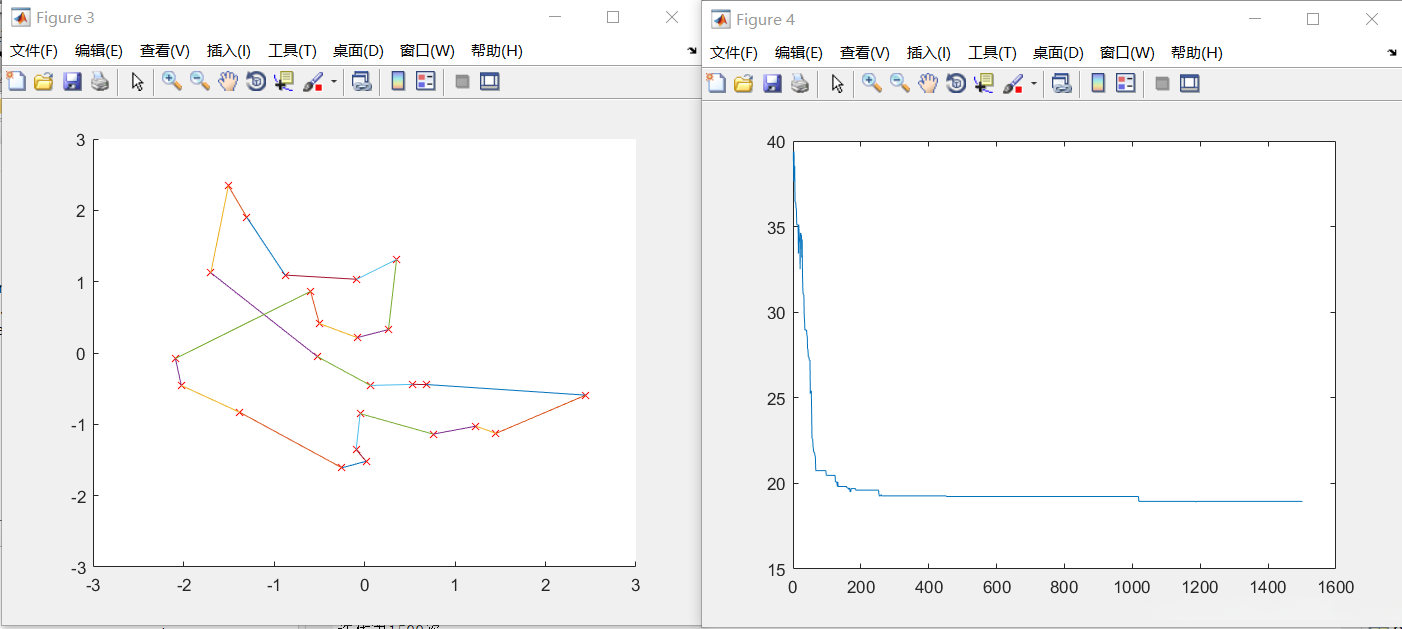Image resolution: width=1402 pixels, height=629 pixels.
Task: Click Open File icon in Figure 3 toolbar
Action: pyautogui.click(x=43, y=82)
